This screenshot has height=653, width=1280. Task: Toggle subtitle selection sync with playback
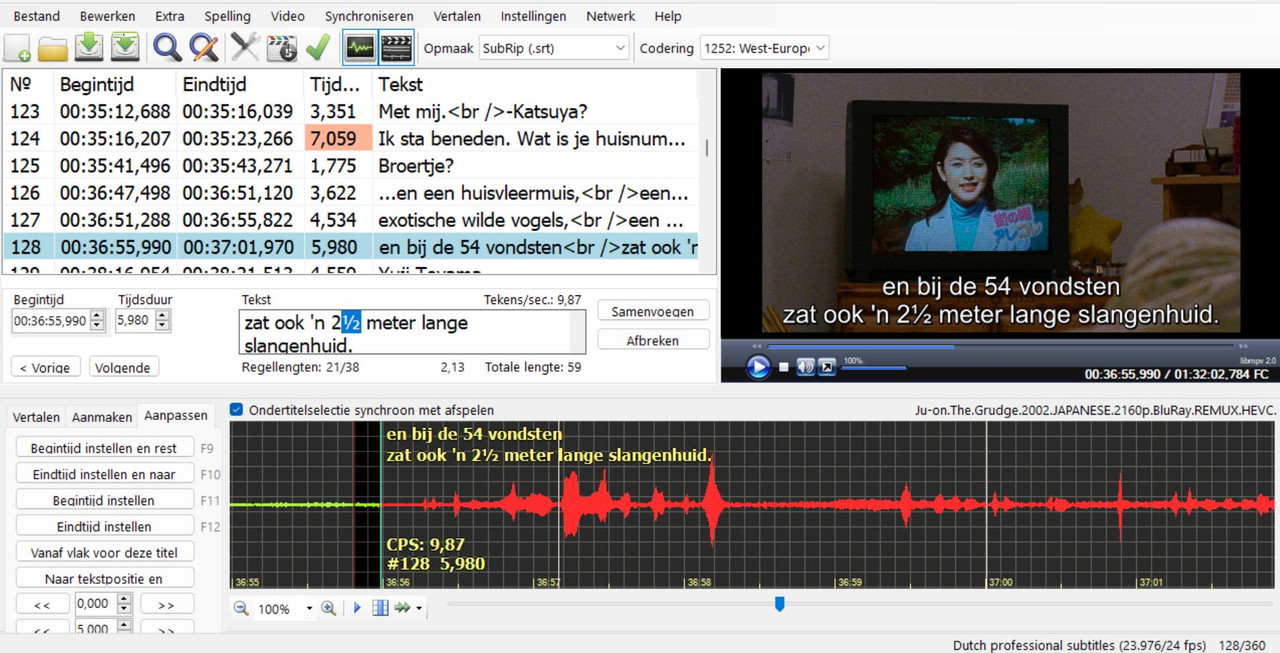point(236,410)
